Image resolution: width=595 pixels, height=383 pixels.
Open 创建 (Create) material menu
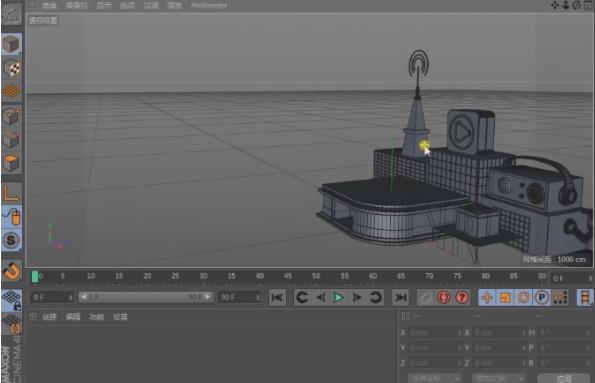(49, 317)
